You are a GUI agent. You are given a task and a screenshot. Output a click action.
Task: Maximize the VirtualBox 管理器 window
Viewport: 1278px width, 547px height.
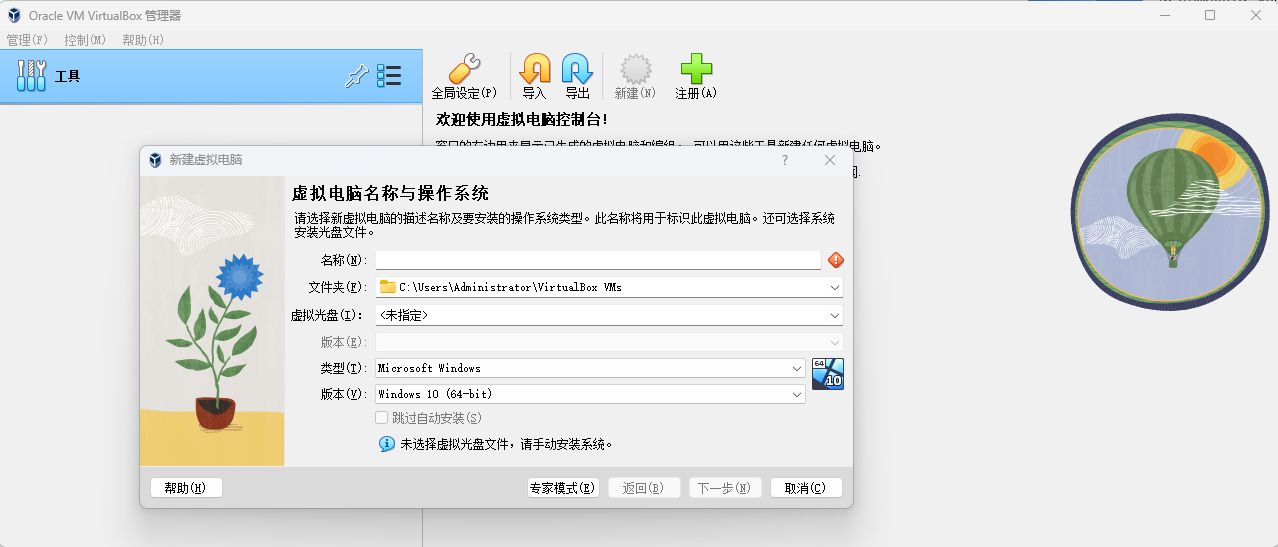click(x=1210, y=15)
